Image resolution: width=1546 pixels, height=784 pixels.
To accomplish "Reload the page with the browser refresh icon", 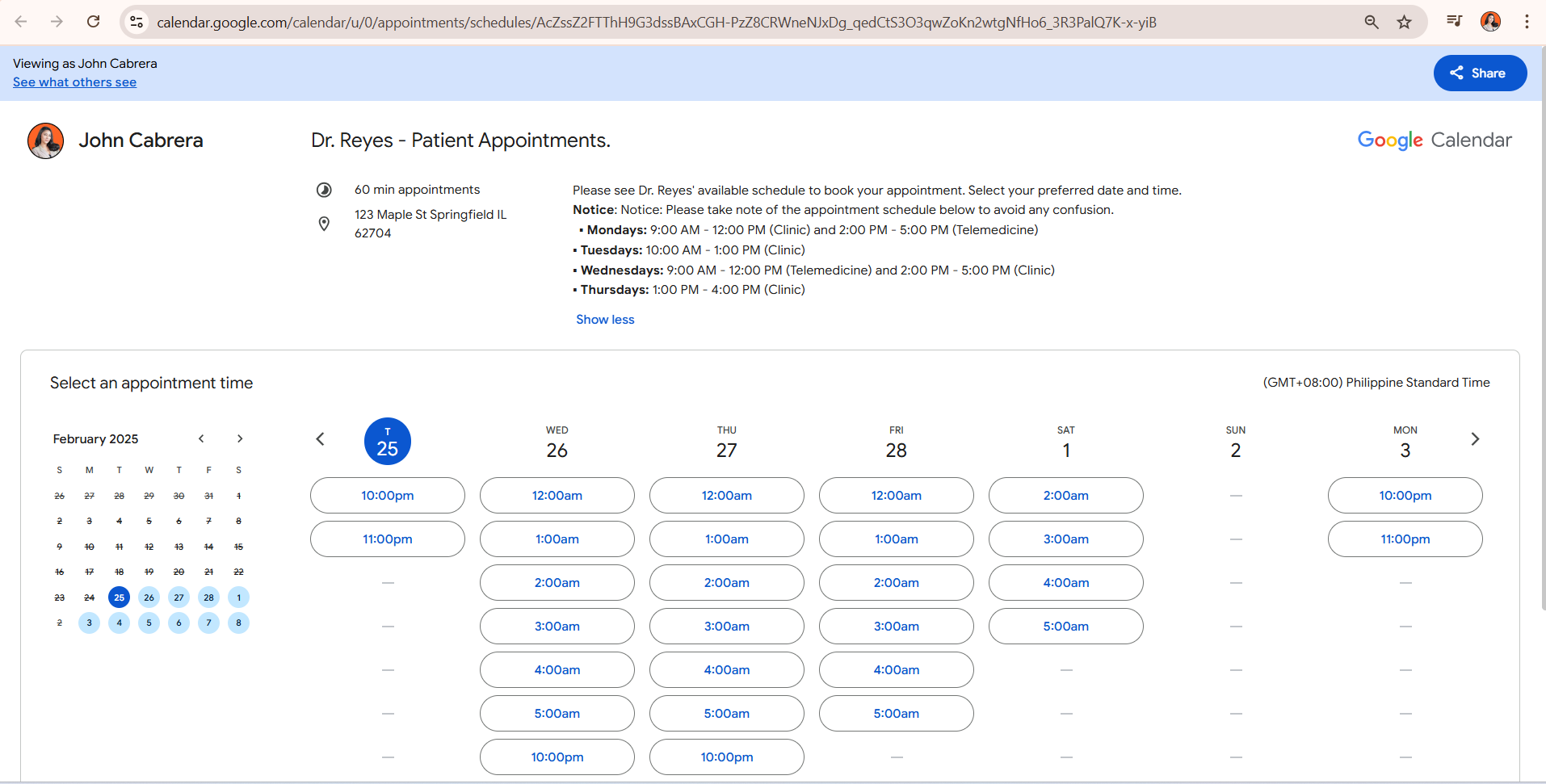I will point(94,22).
